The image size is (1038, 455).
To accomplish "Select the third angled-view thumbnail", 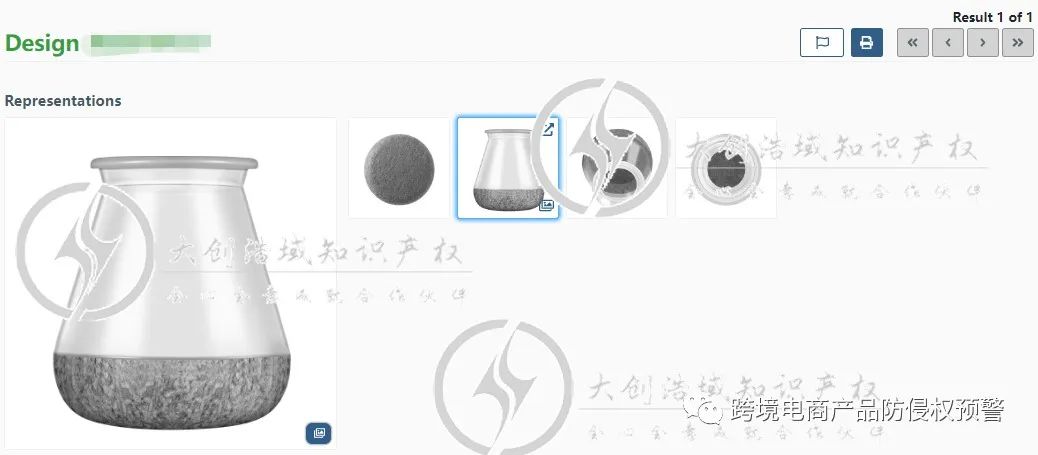I will click(x=617, y=168).
